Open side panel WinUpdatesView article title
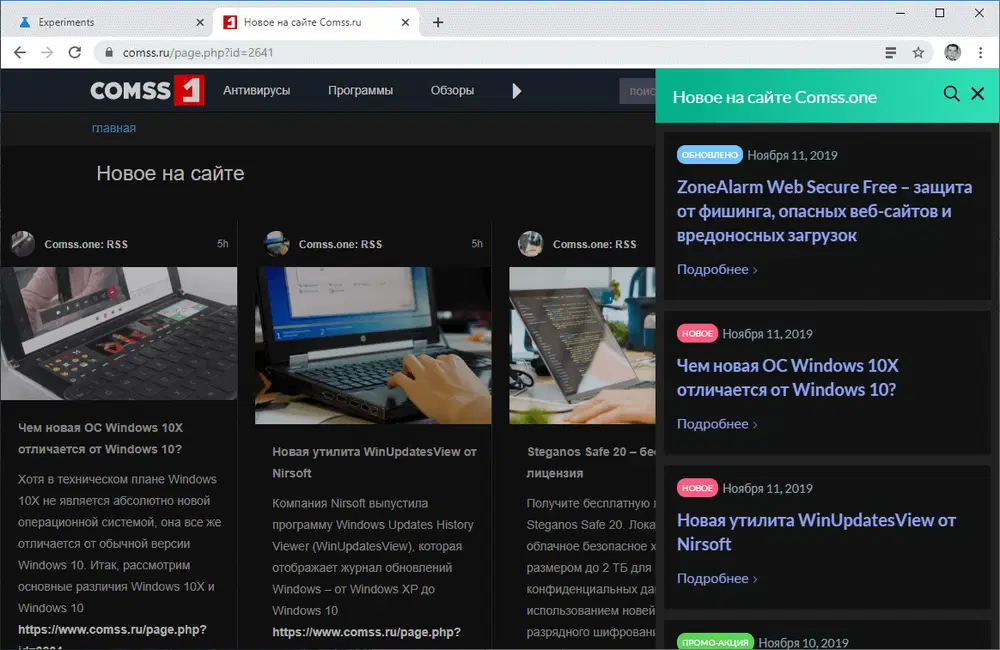Viewport: 1000px width, 650px height. (x=816, y=532)
